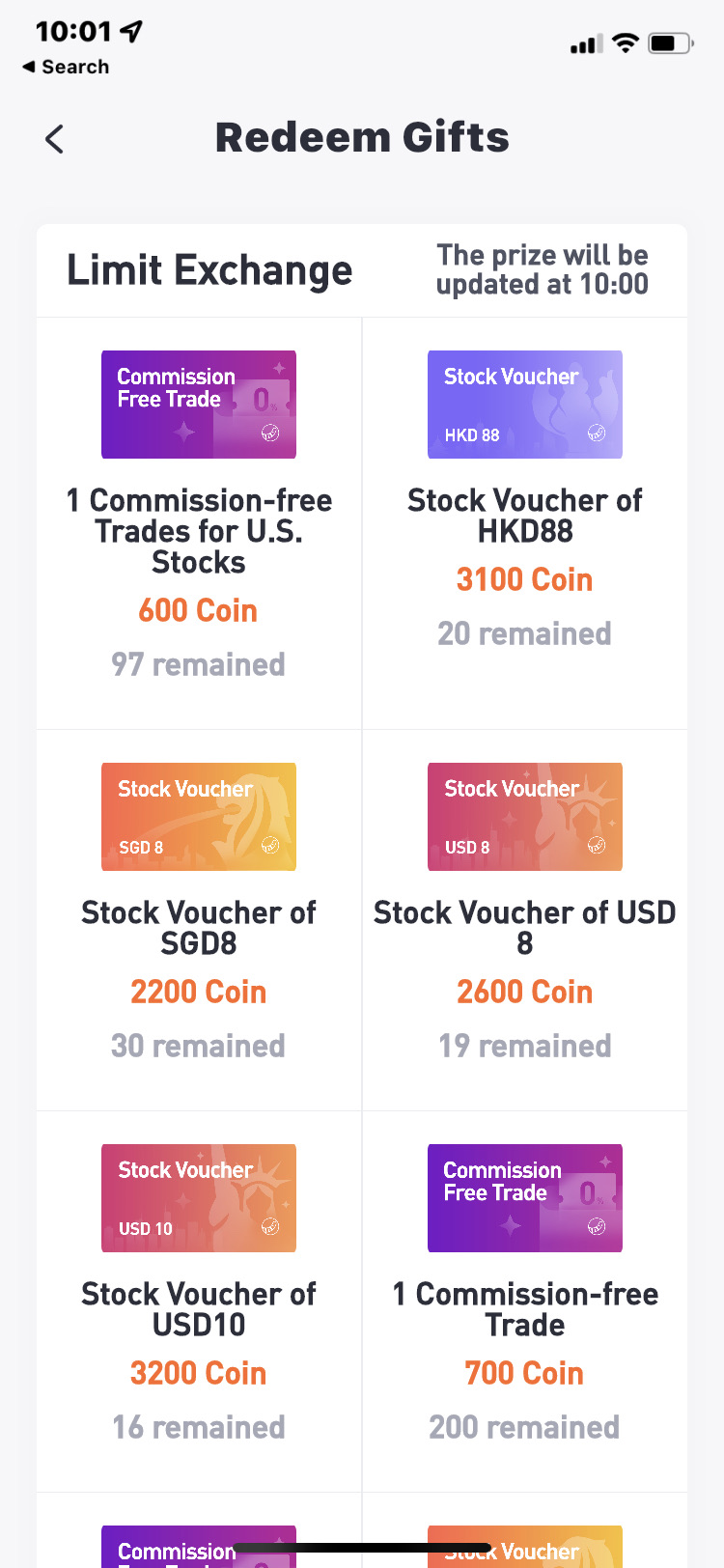
Task: Select '1 Commission-free Trade' title text
Action: [525, 1309]
